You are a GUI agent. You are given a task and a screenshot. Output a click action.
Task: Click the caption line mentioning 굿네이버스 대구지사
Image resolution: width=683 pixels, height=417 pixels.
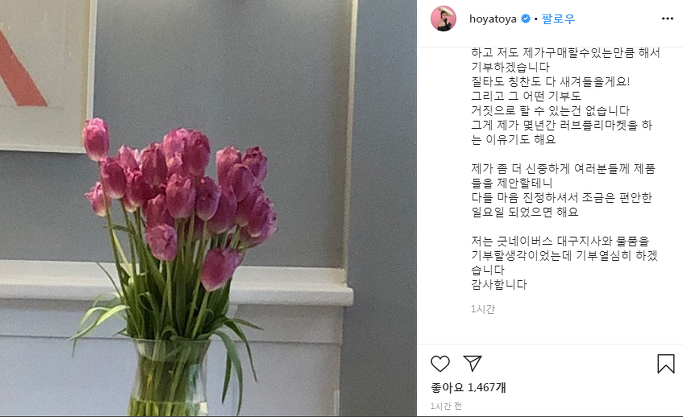pyautogui.click(x=560, y=241)
